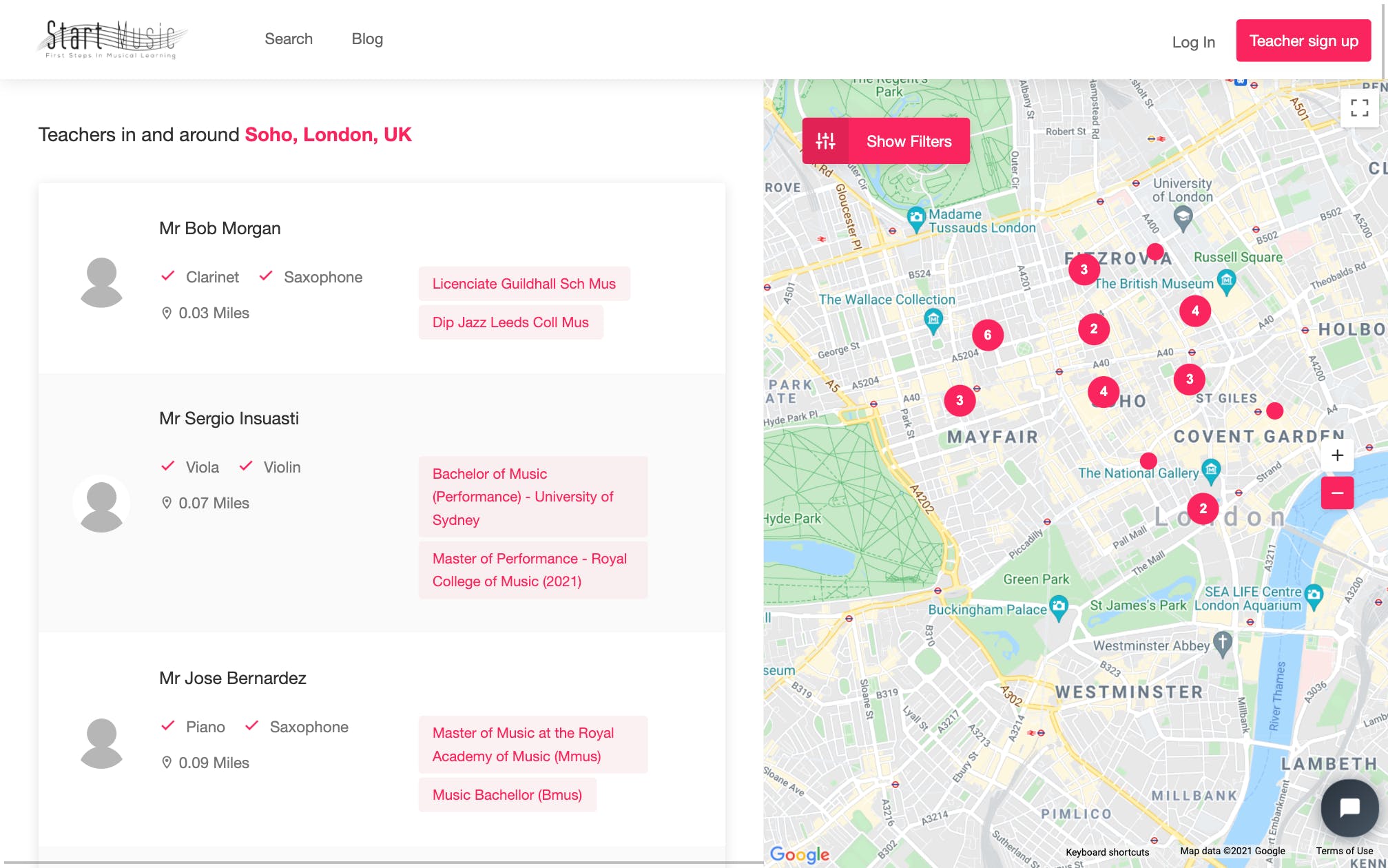Click the Start Music logo
1388x868 pixels.
112,39
